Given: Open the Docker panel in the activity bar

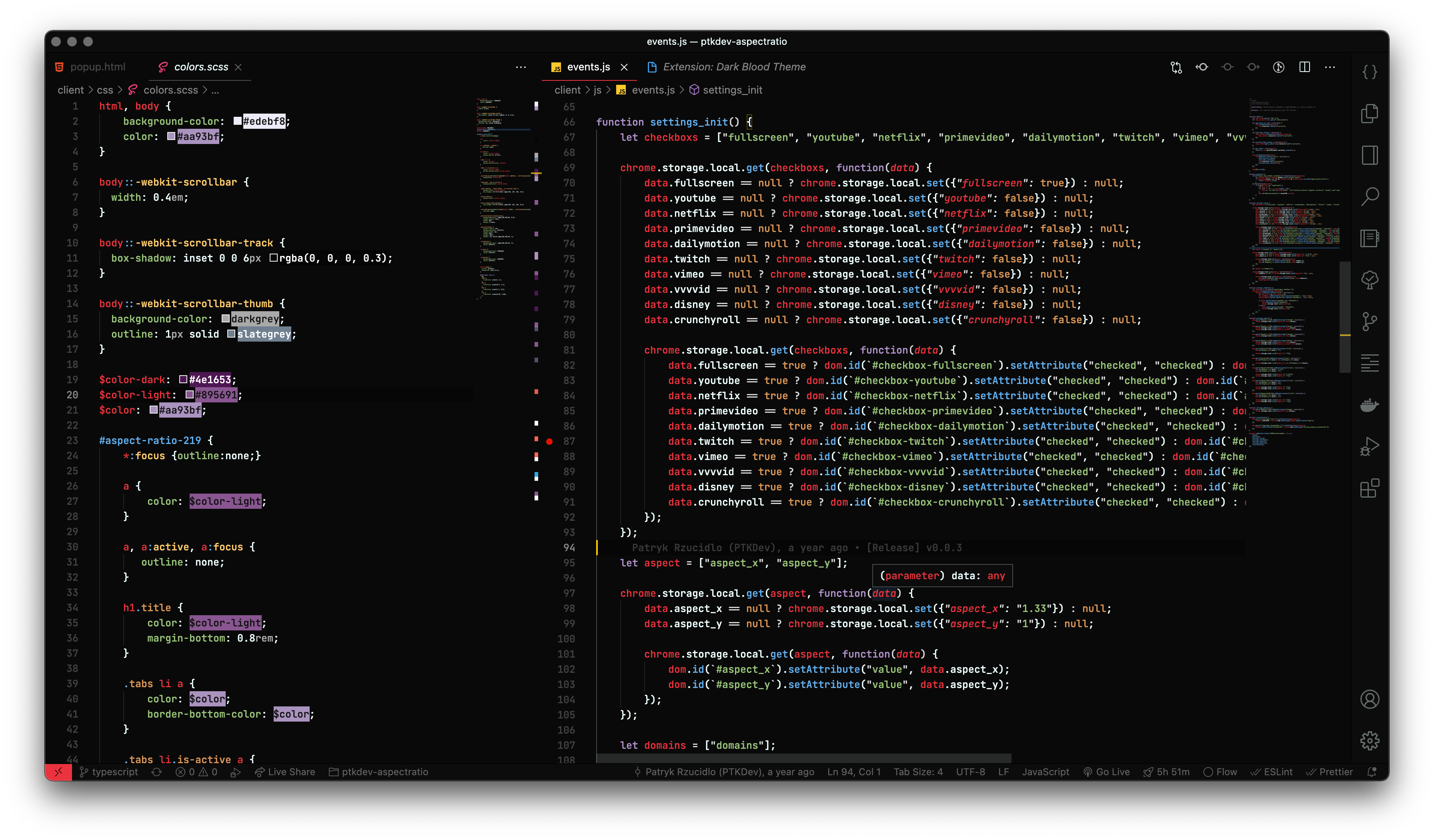Looking at the screenshot, I should pyautogui.click(x=1369, y=405).
